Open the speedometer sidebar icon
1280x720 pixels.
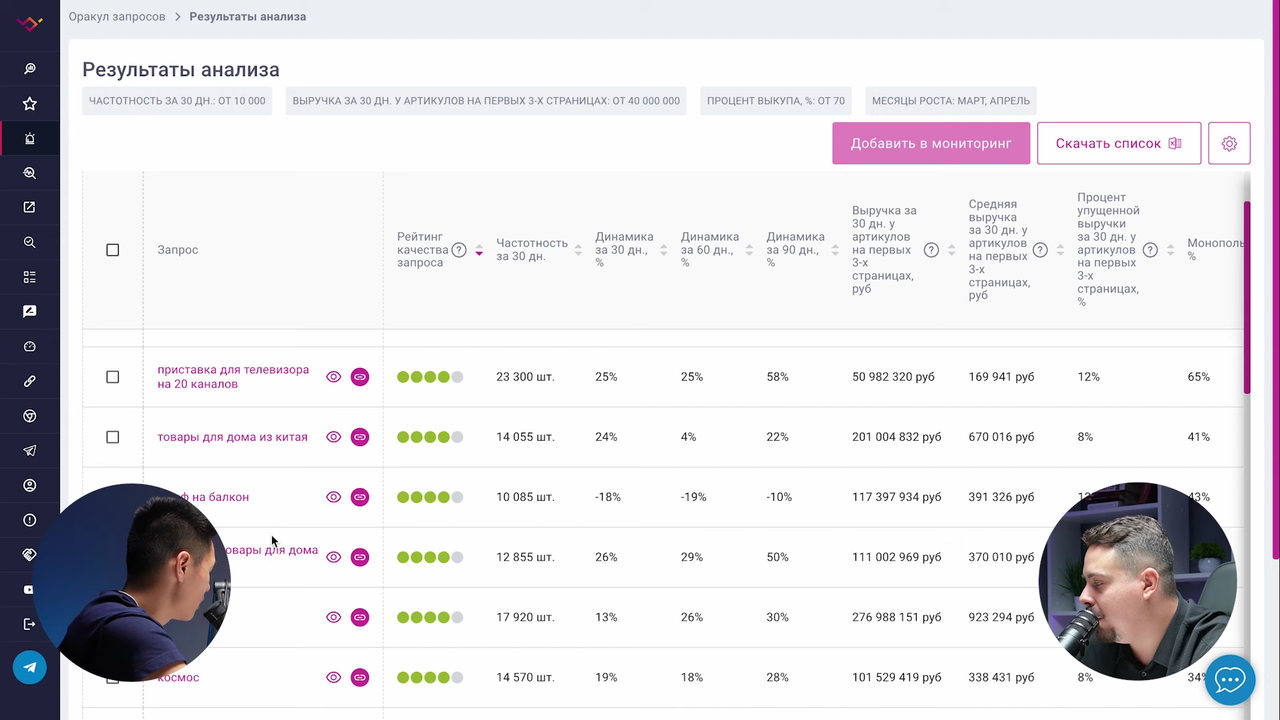(x=30, y=347)
